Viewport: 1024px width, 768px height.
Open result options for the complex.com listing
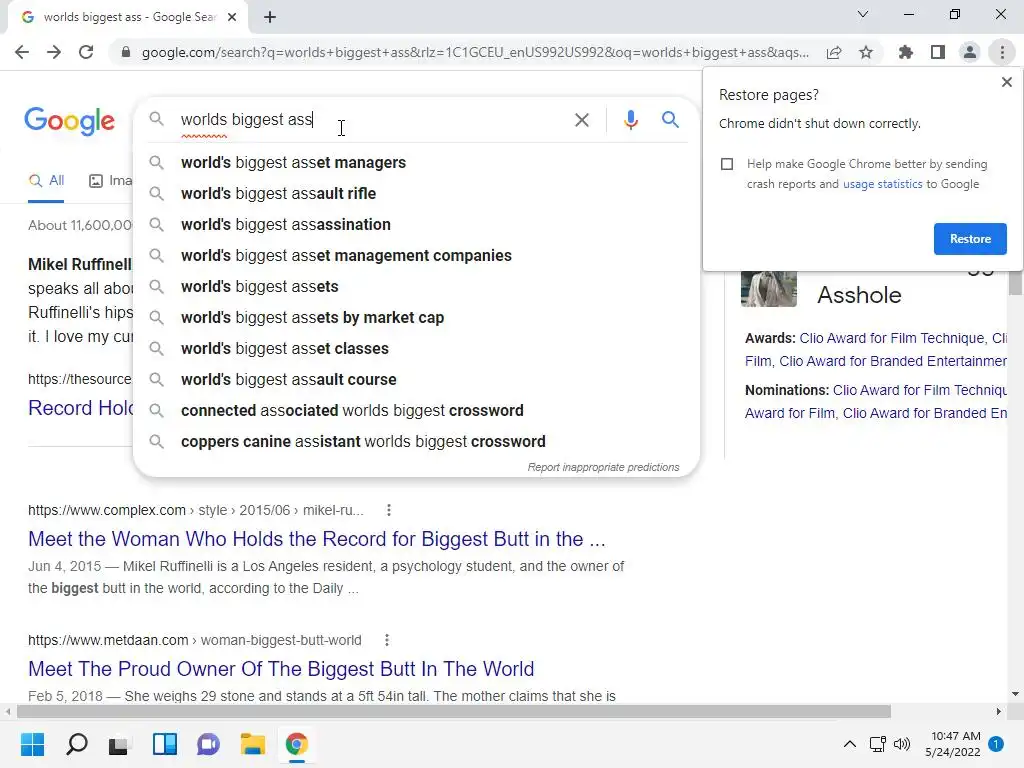(x=389, y=510)
